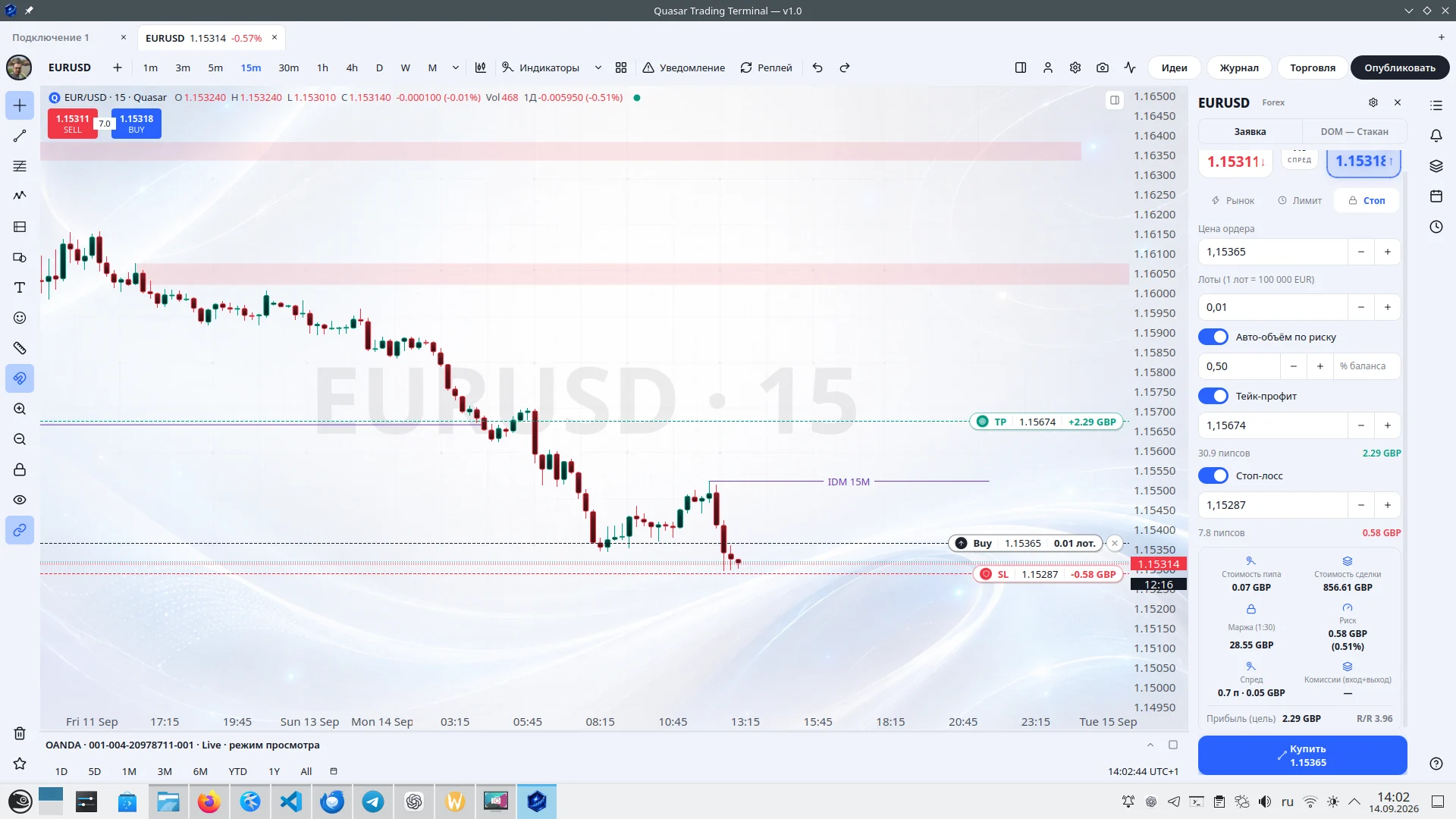This screenshot has height=819, width=1456.
Task: Undo the last chart action
Action: click(817, 67)
